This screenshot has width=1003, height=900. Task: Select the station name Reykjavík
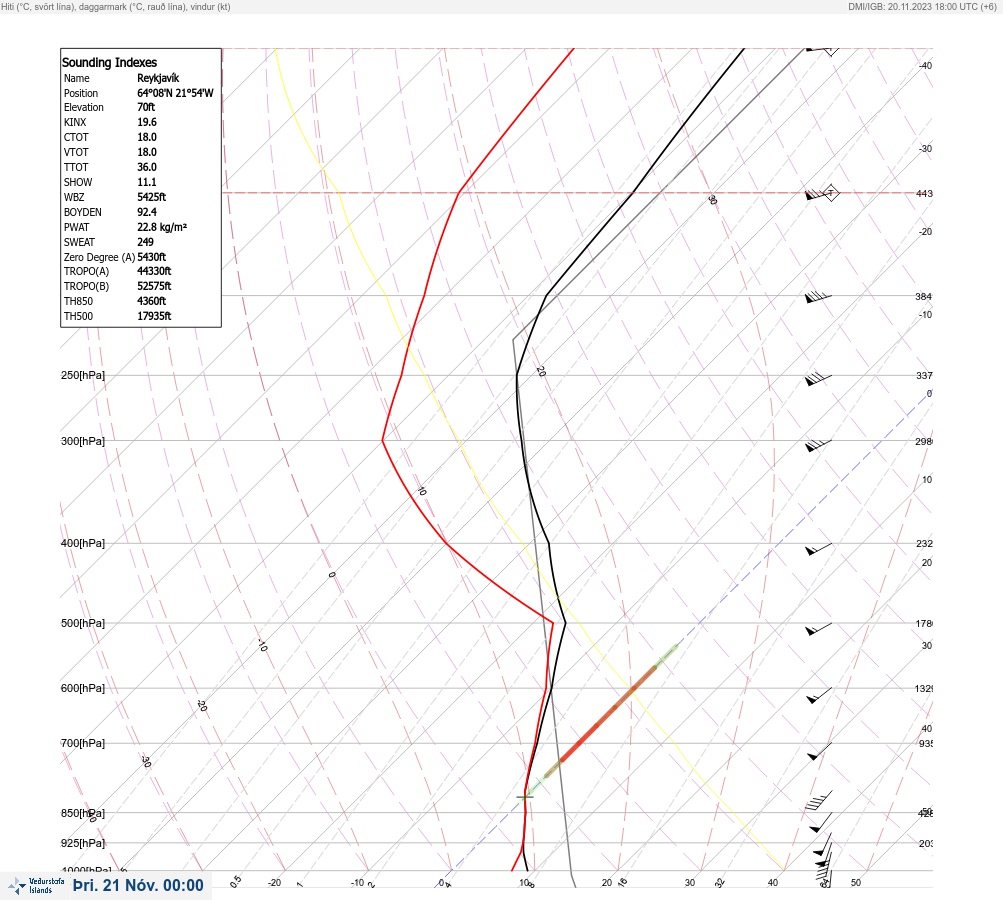158,78
